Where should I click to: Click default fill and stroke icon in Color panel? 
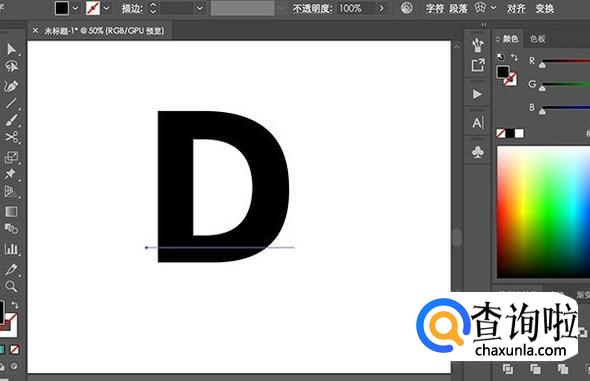click(500, 57)
